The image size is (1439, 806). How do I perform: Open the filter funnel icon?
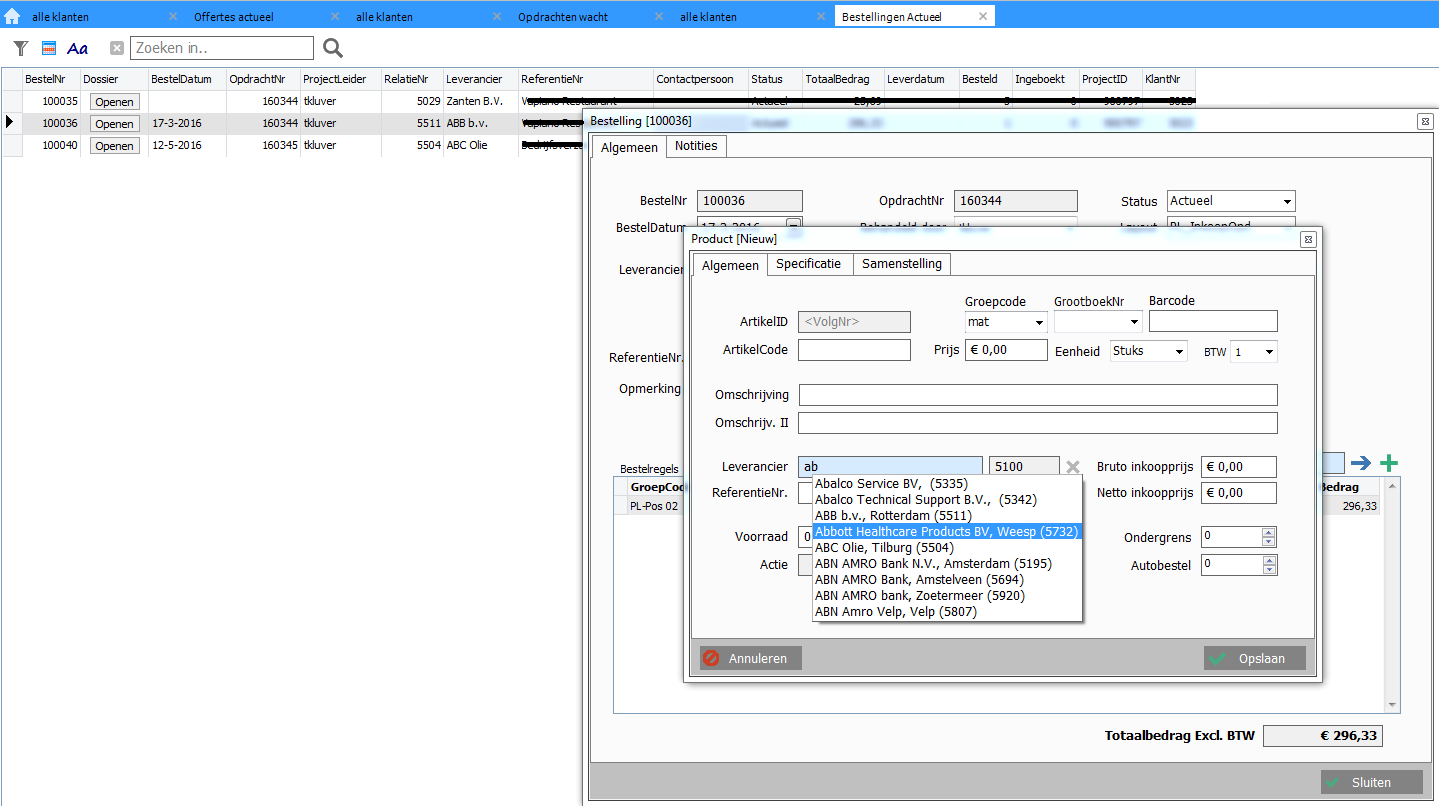point(20,48)
